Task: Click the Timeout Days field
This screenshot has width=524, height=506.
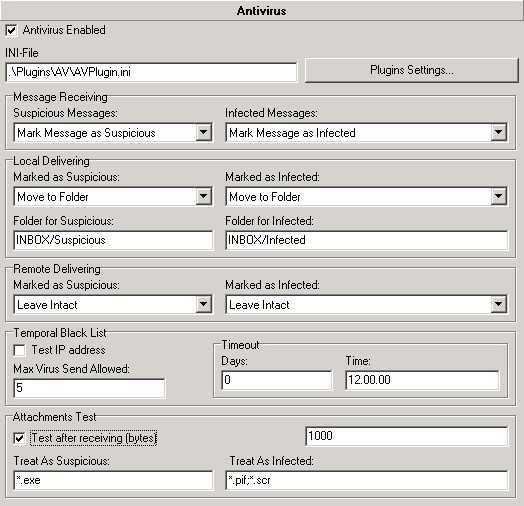Action: (x=277, y=380)
